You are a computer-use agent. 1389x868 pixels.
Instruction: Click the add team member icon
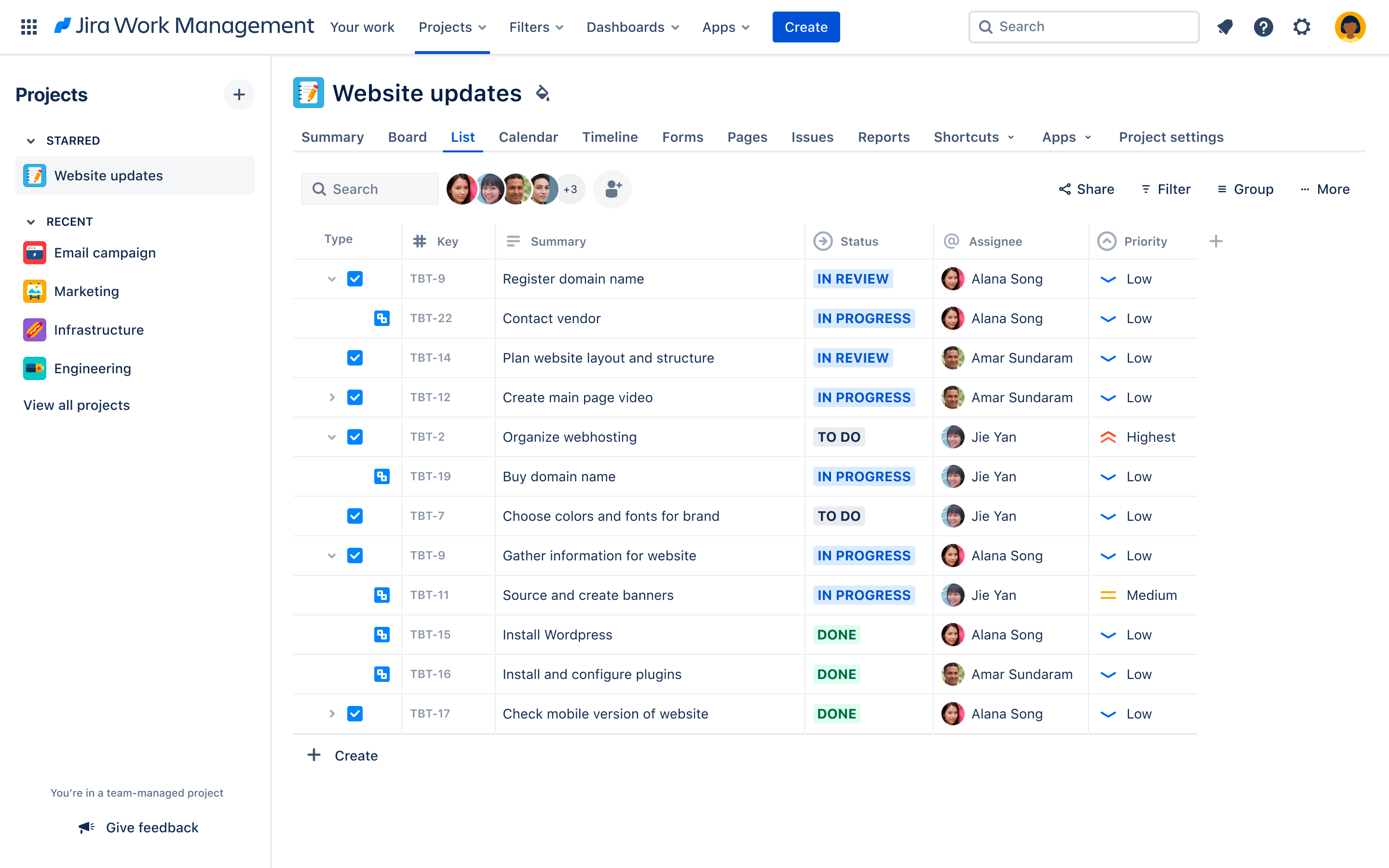613,188
